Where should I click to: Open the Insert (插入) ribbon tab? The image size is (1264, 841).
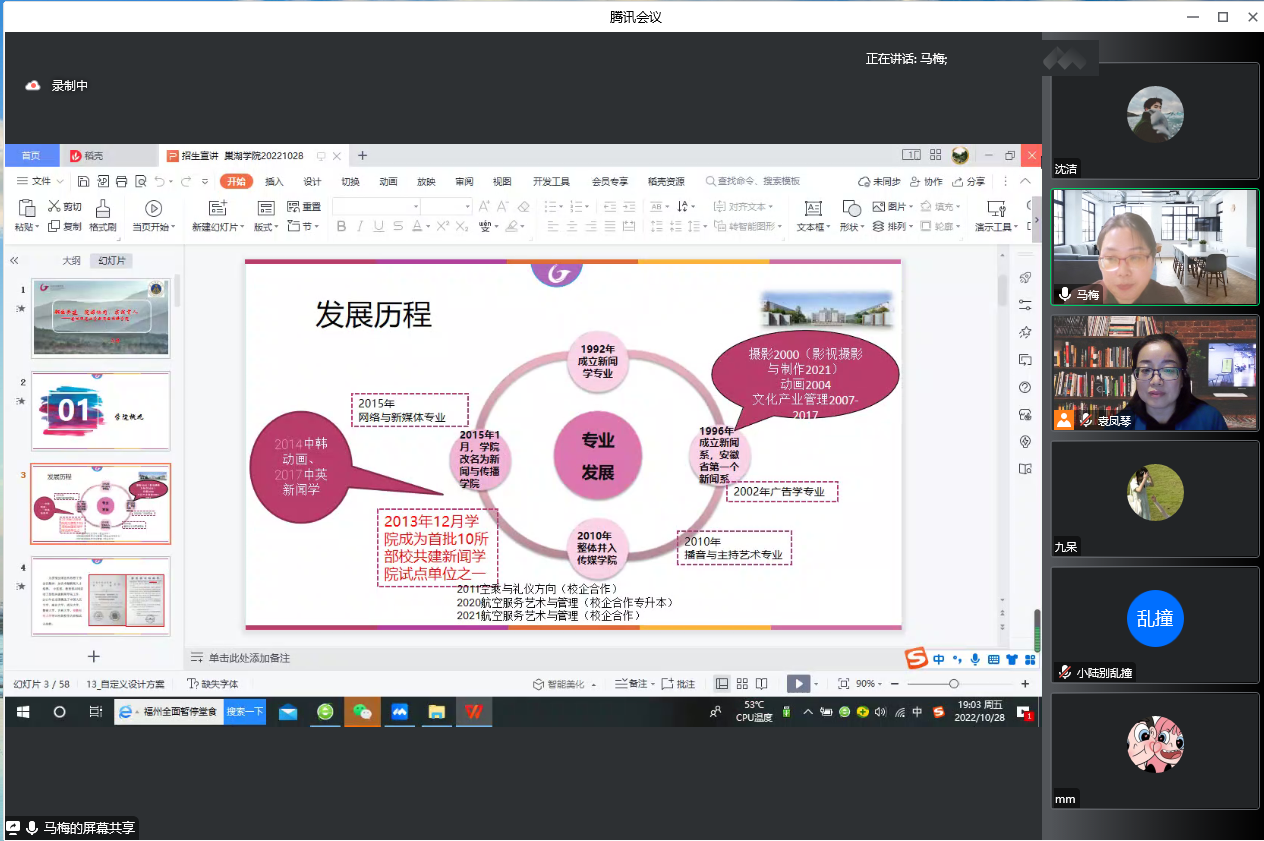(274, 182)
